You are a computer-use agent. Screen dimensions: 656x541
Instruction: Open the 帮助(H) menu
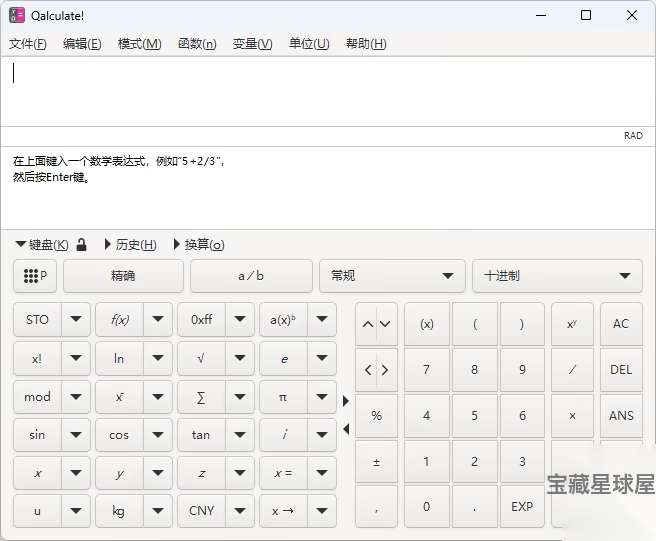[366, 44]
